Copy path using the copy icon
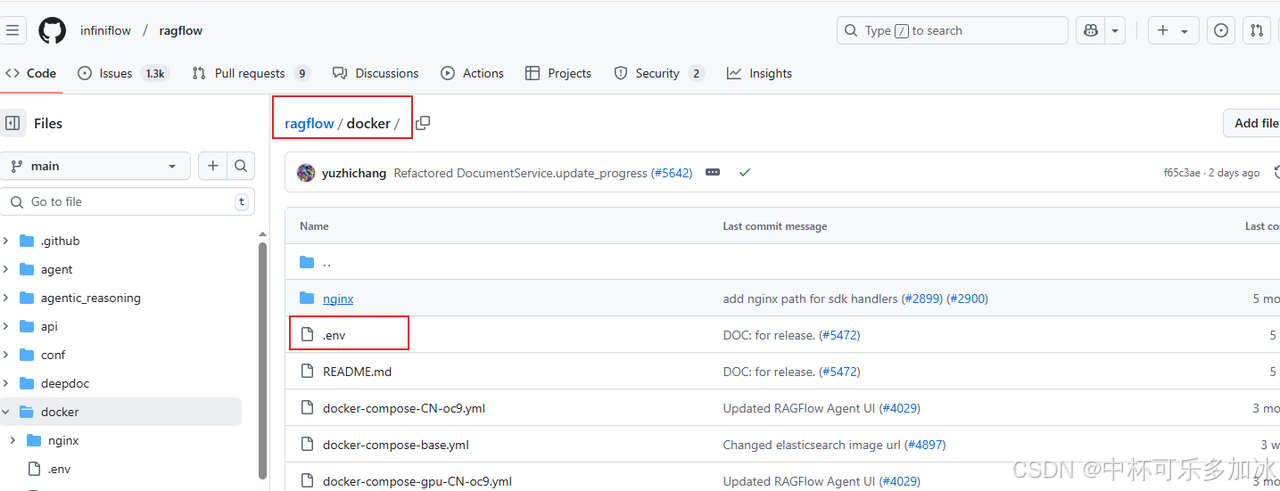The image size is (1280, 491). 423,123
